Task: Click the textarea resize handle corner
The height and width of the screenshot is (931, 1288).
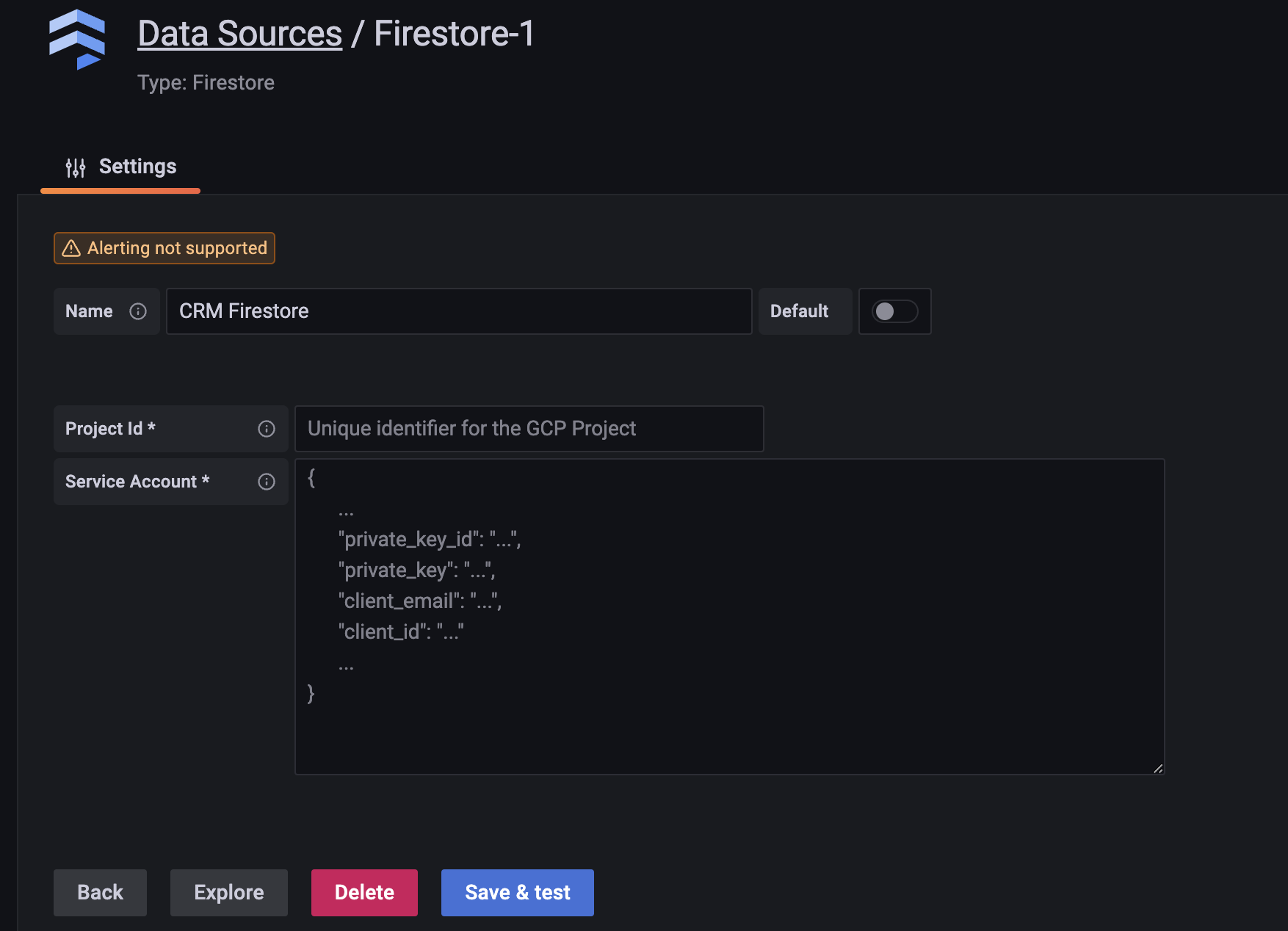Action: pos(1157,768)
